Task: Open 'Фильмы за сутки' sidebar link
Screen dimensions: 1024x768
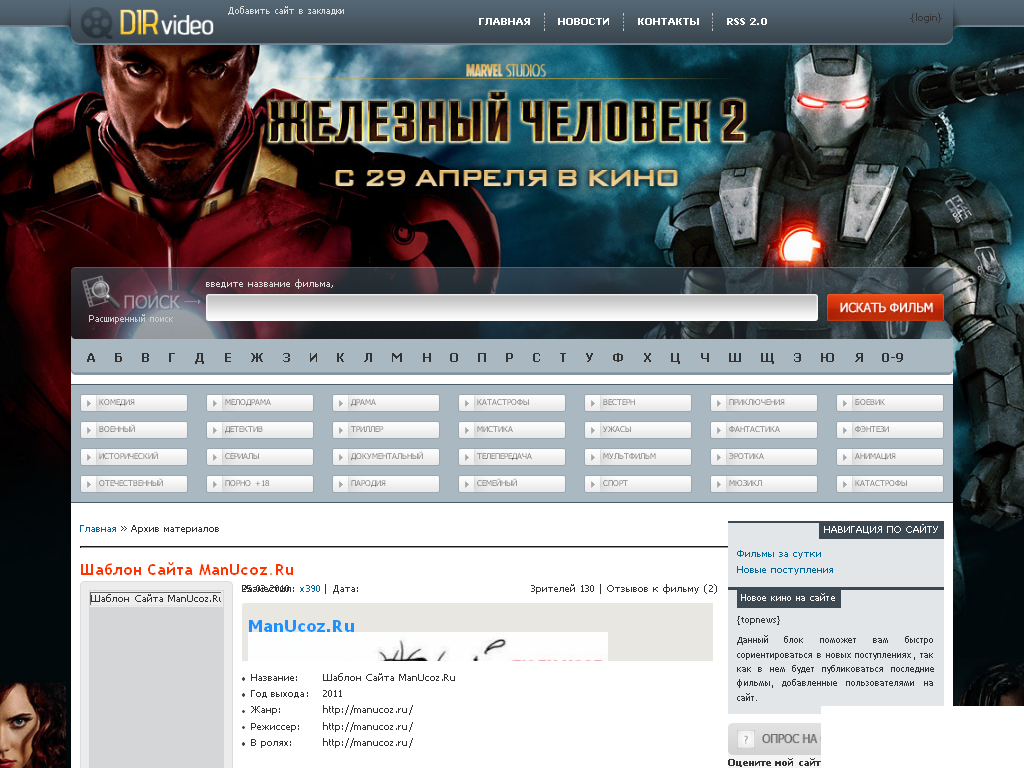Action: coord(778,554)
